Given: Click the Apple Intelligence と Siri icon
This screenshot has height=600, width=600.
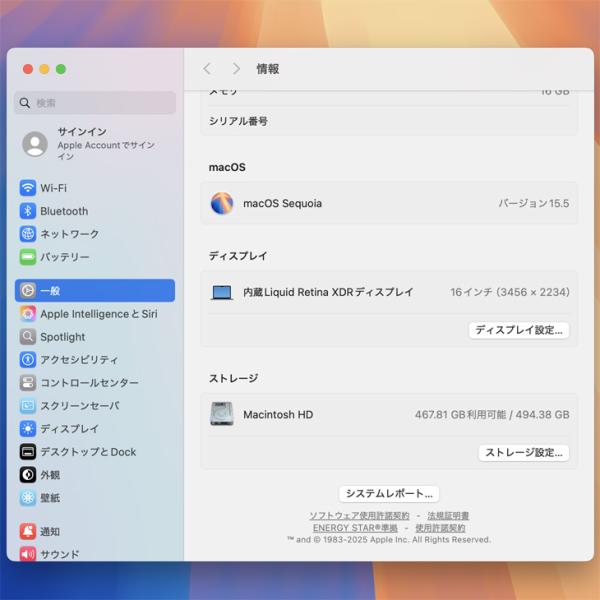Looking at the screenshot, I should [x=28, y=314].
